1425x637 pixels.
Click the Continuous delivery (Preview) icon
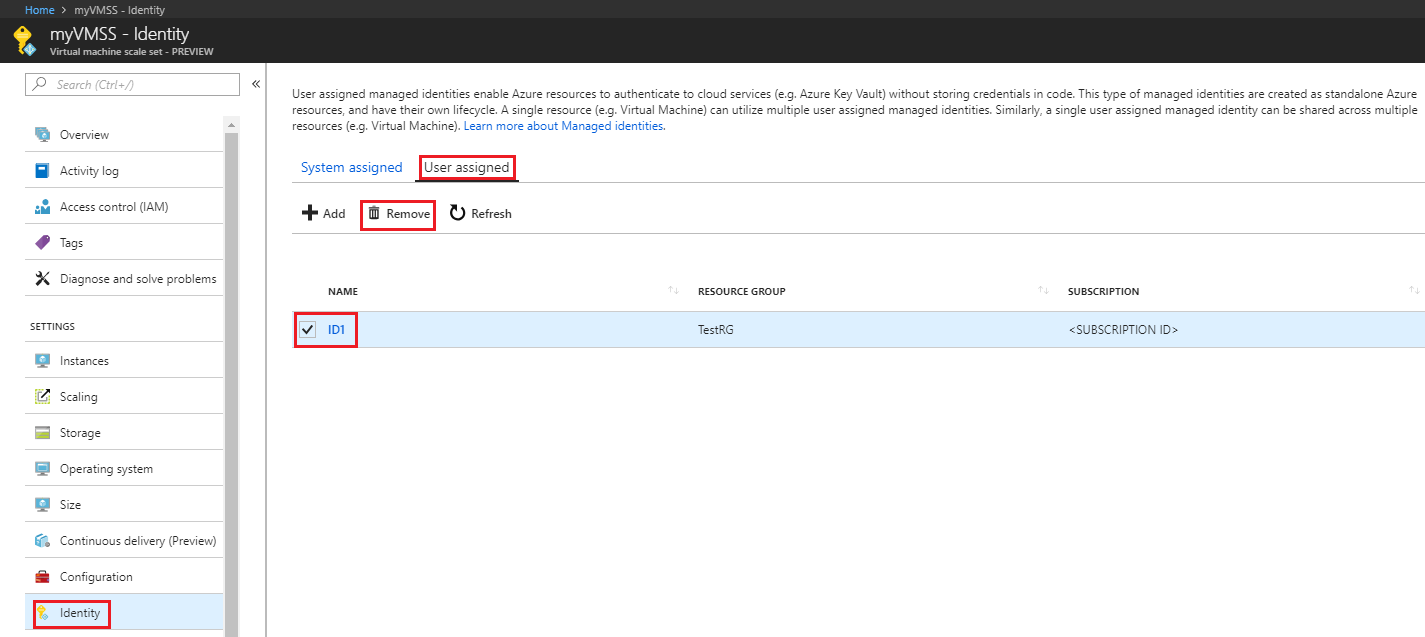click(42, 541)
